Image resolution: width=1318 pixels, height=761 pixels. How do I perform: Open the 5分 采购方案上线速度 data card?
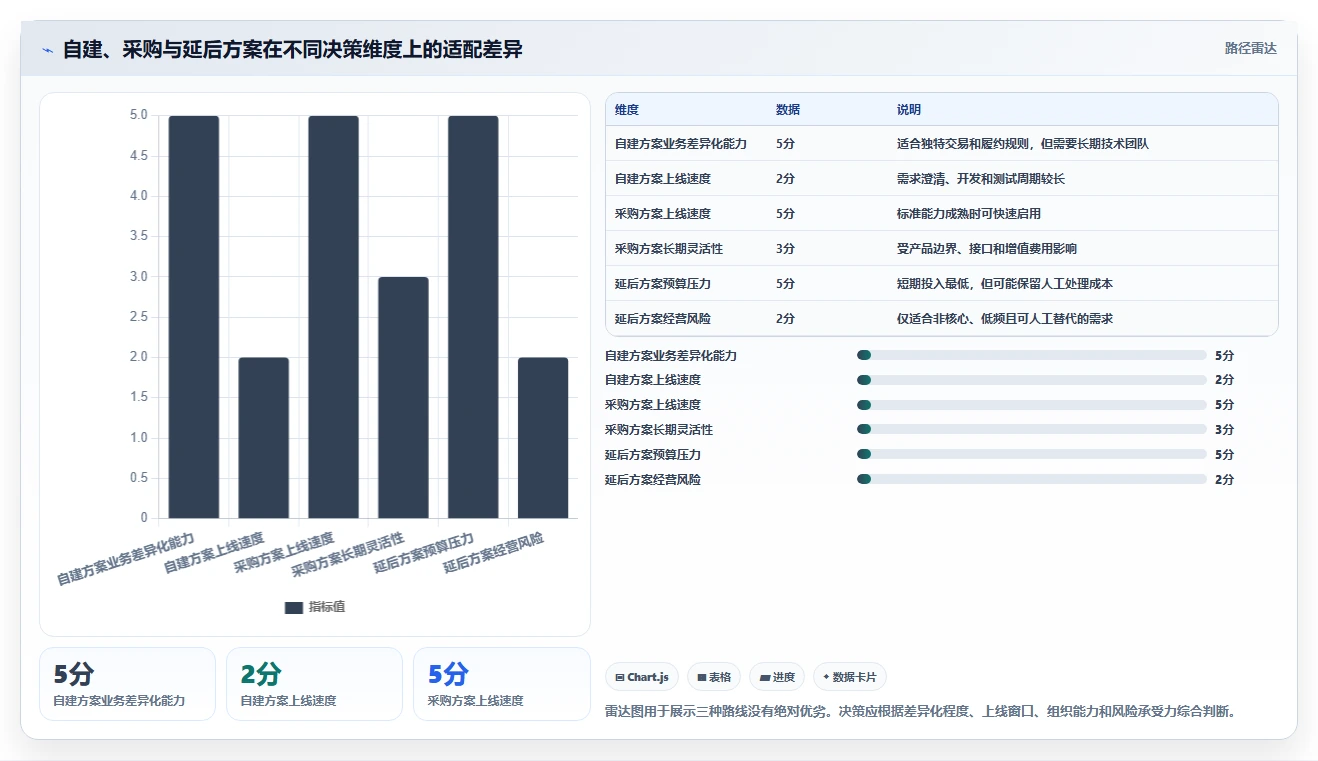click(501, 684)
